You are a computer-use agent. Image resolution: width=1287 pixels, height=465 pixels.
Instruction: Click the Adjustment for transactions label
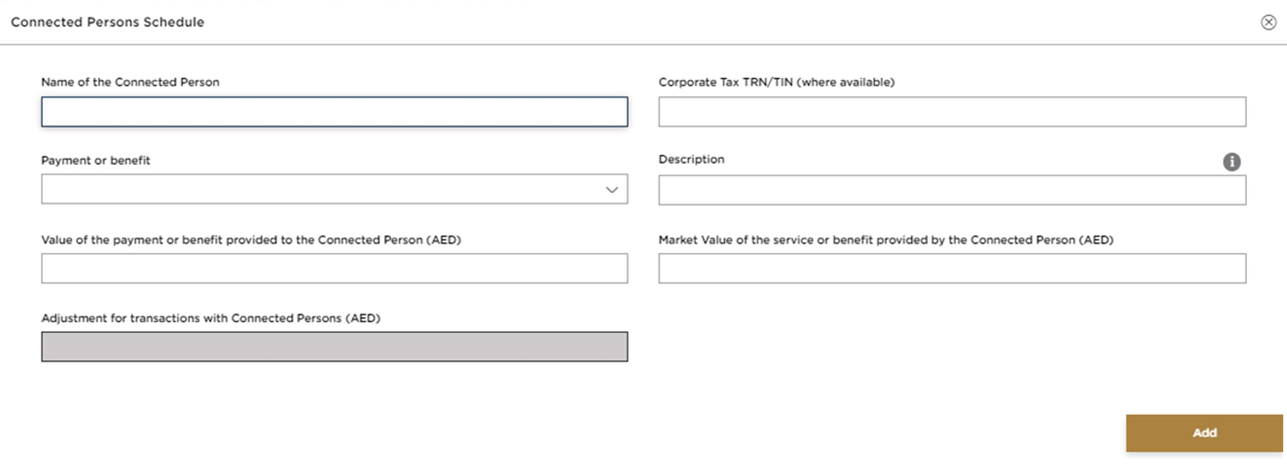coord(211,318)
